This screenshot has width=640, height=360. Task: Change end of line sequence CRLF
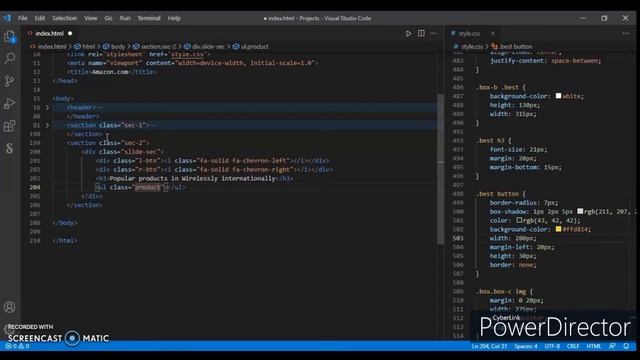[x=573, y=346]
